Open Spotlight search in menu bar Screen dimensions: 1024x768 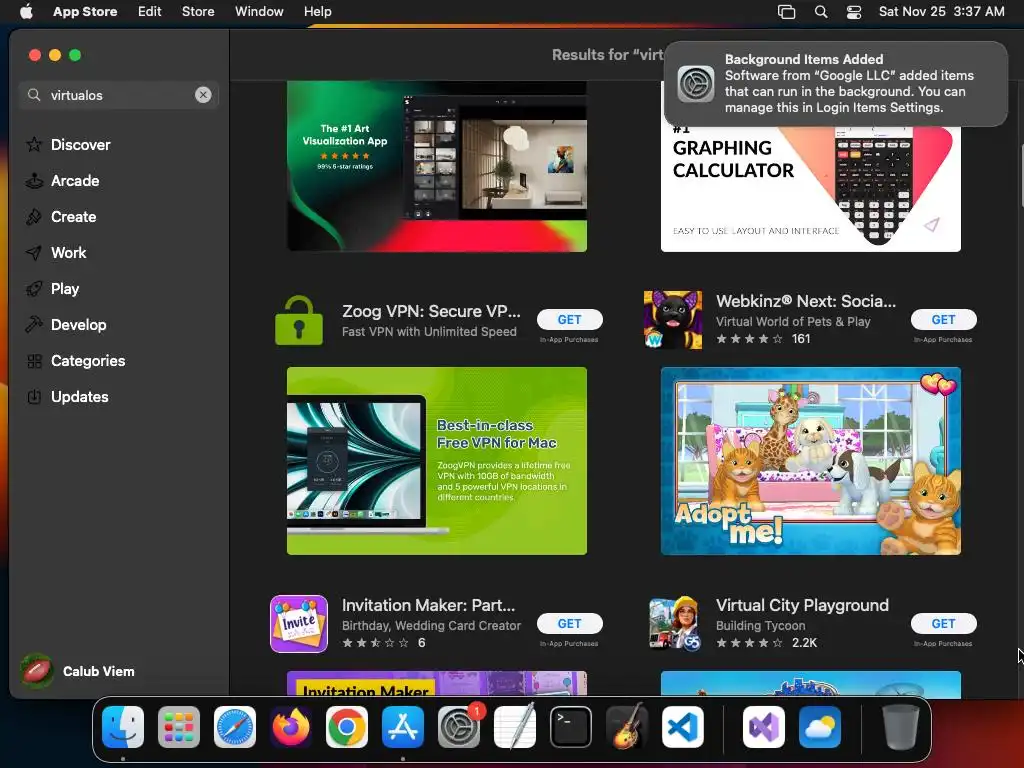click(821, 12)
